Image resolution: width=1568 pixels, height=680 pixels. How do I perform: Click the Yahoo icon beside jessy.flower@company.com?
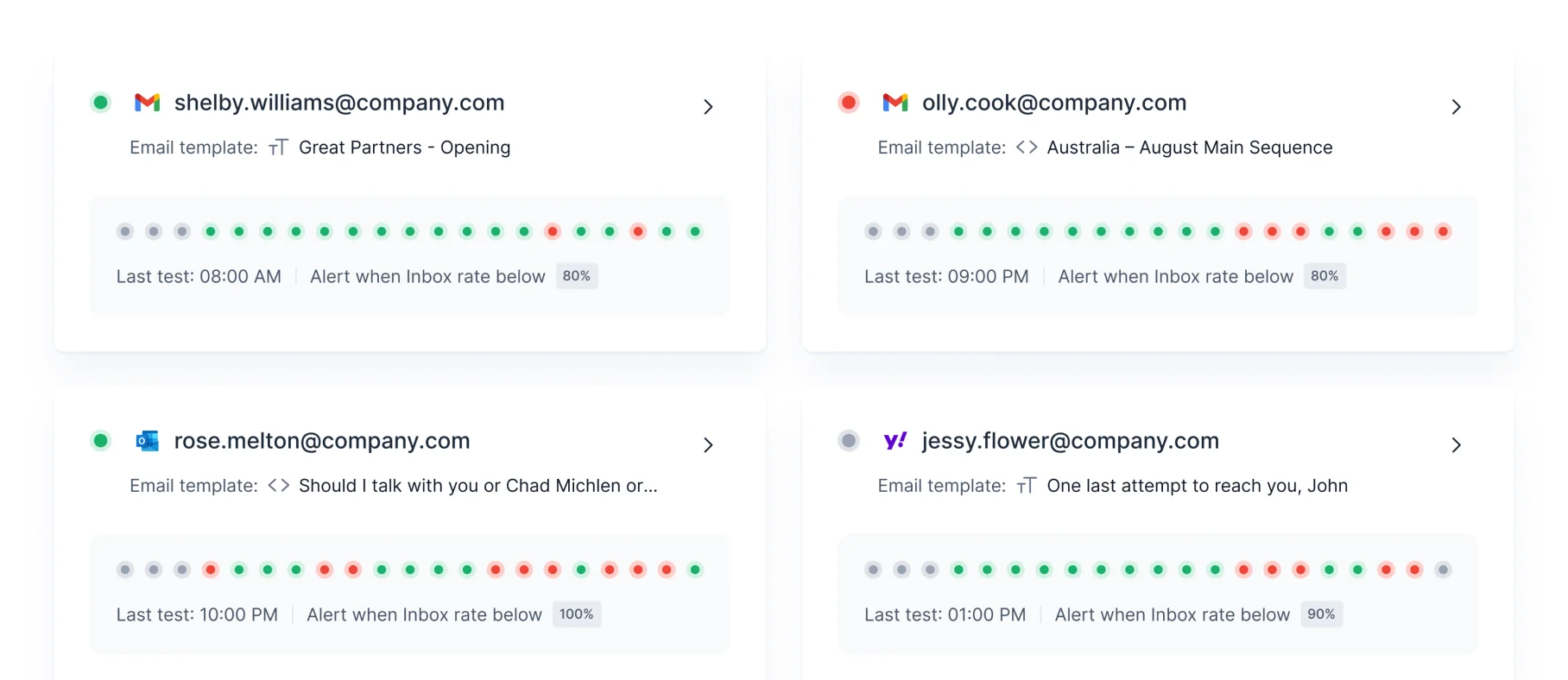pyautogui.click(x=895, y=441)
